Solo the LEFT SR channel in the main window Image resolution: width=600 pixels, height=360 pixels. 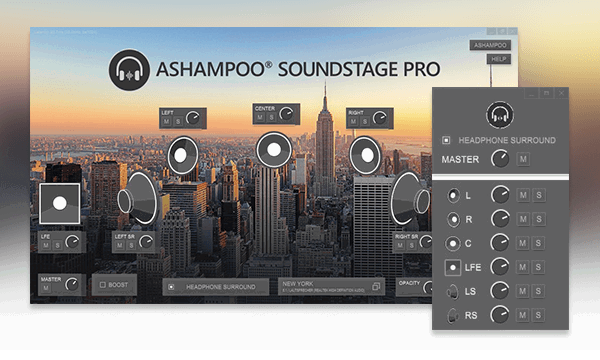coord(131,245)
